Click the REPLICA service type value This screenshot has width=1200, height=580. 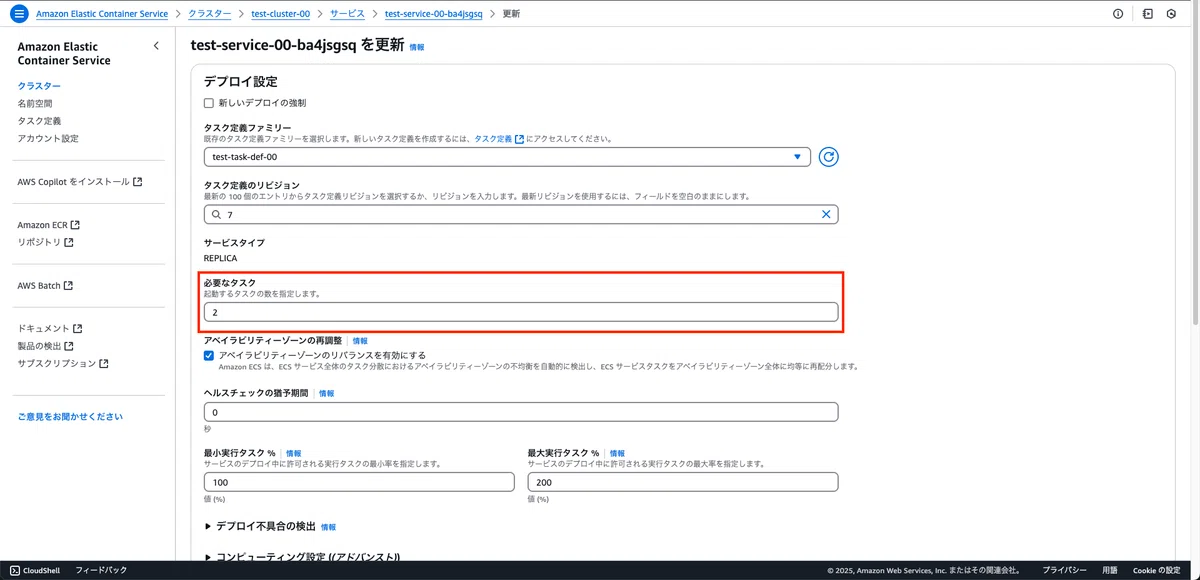coord(221,258)
